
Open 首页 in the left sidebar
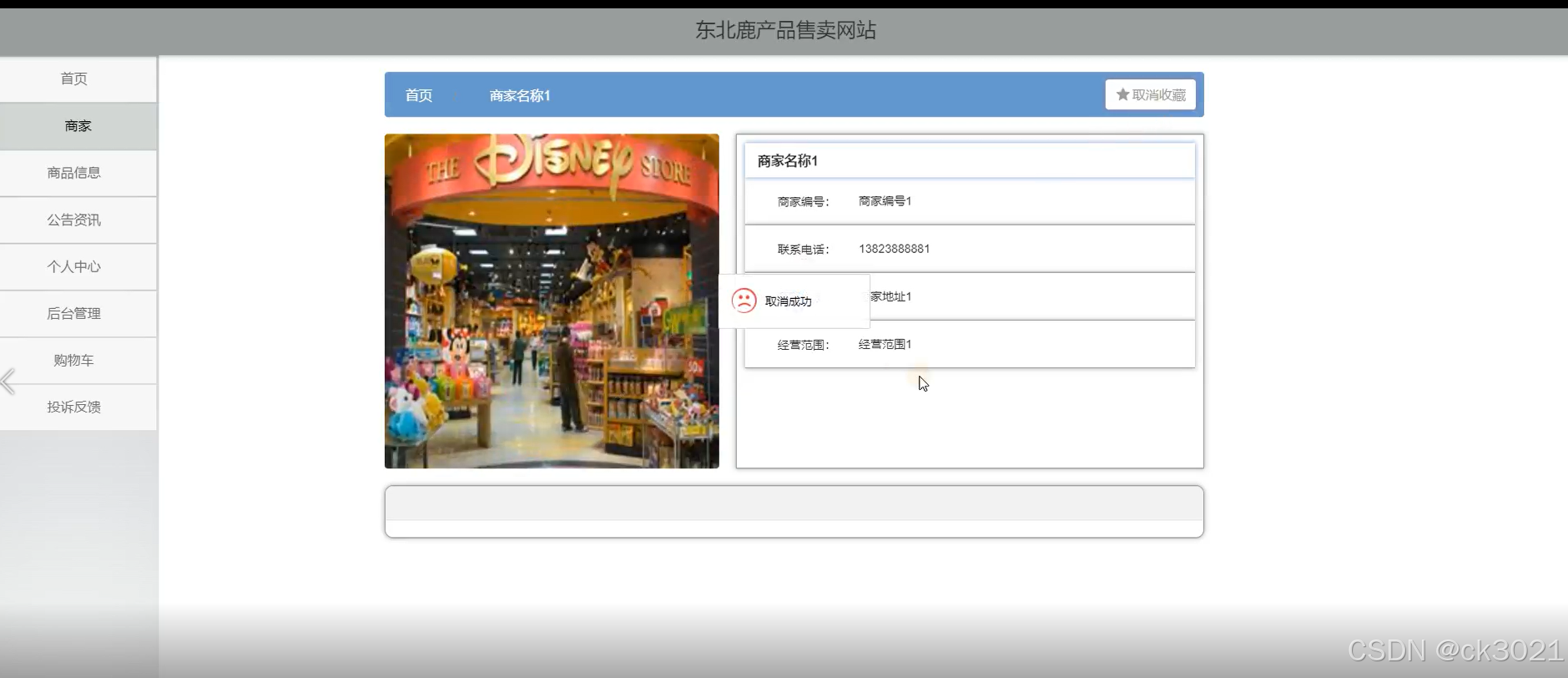point(78,79)
